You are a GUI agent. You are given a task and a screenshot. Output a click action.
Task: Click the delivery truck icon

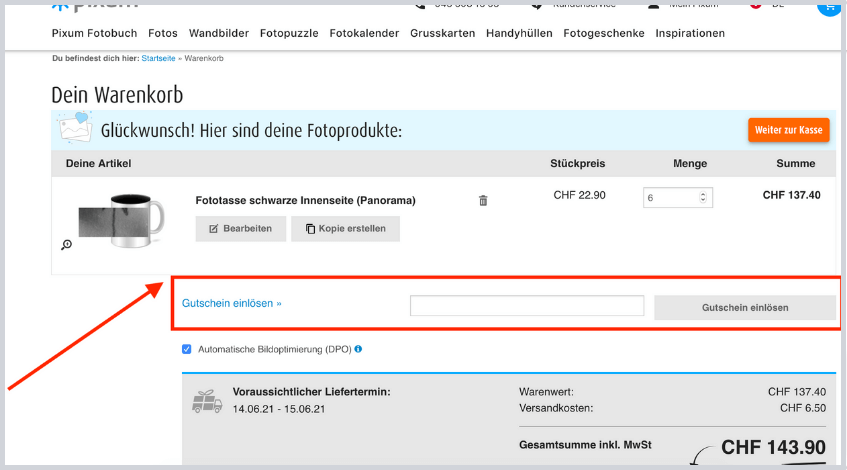[x=207, y=401]
